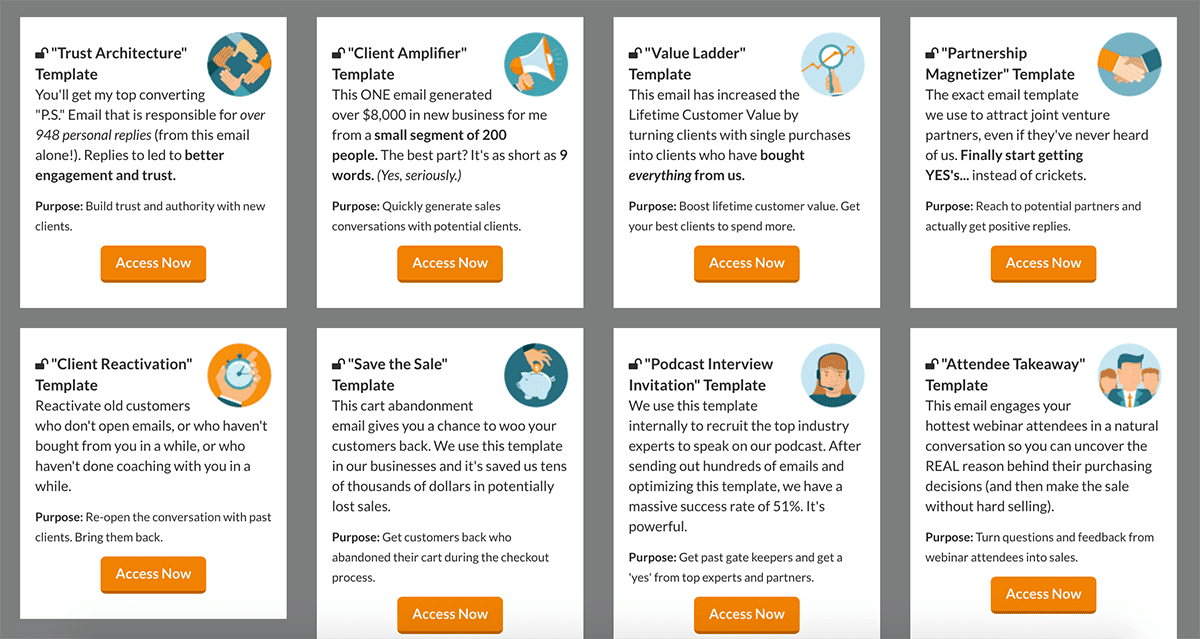Access the Attendee Takeaway template now
This screenshot has height=639, width=1200.
1044,594
